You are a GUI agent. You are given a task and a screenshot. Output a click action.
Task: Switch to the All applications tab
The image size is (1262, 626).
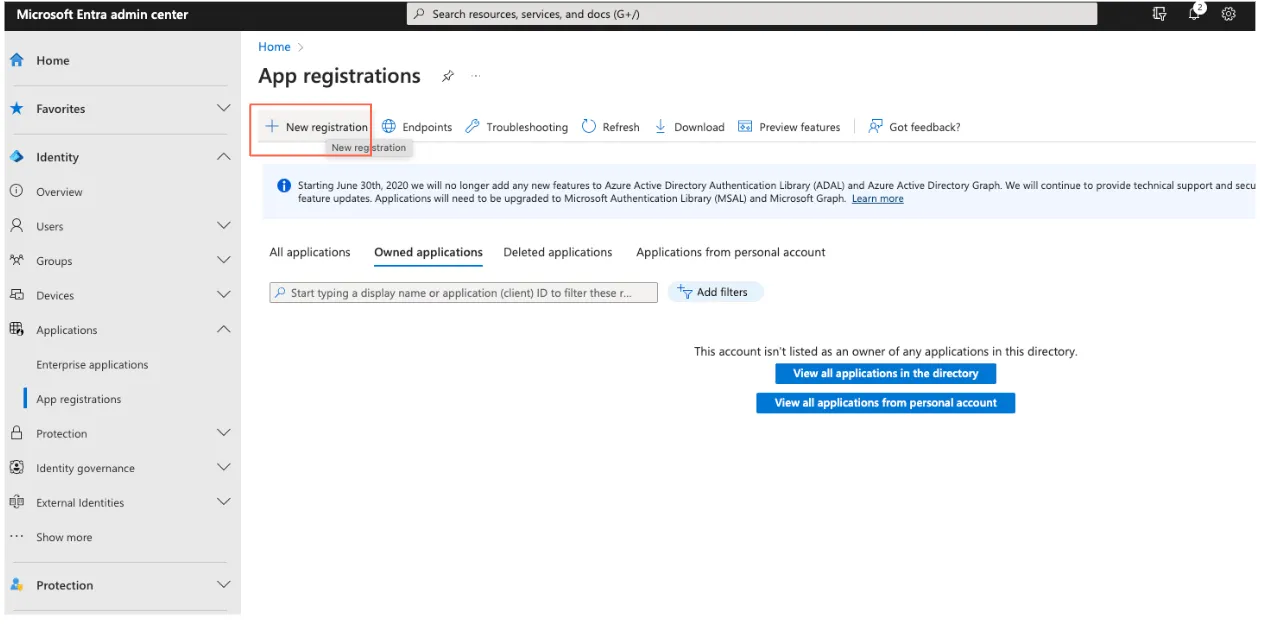pos(310,252)
